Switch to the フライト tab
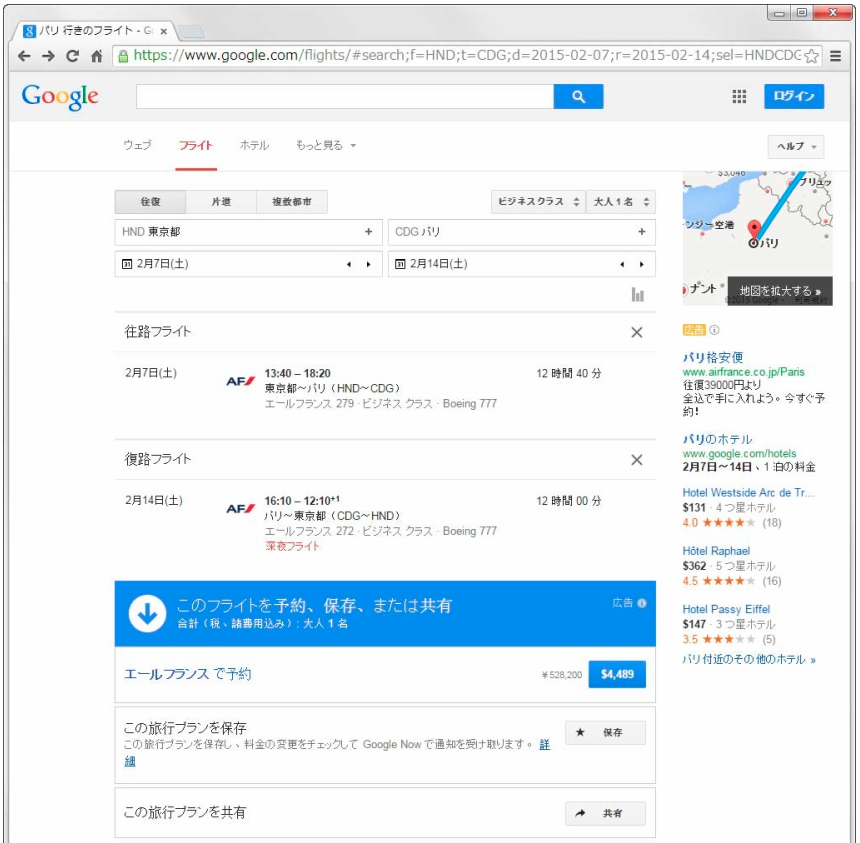The width and height of the screenshot is (860, 843). point(196,146)
